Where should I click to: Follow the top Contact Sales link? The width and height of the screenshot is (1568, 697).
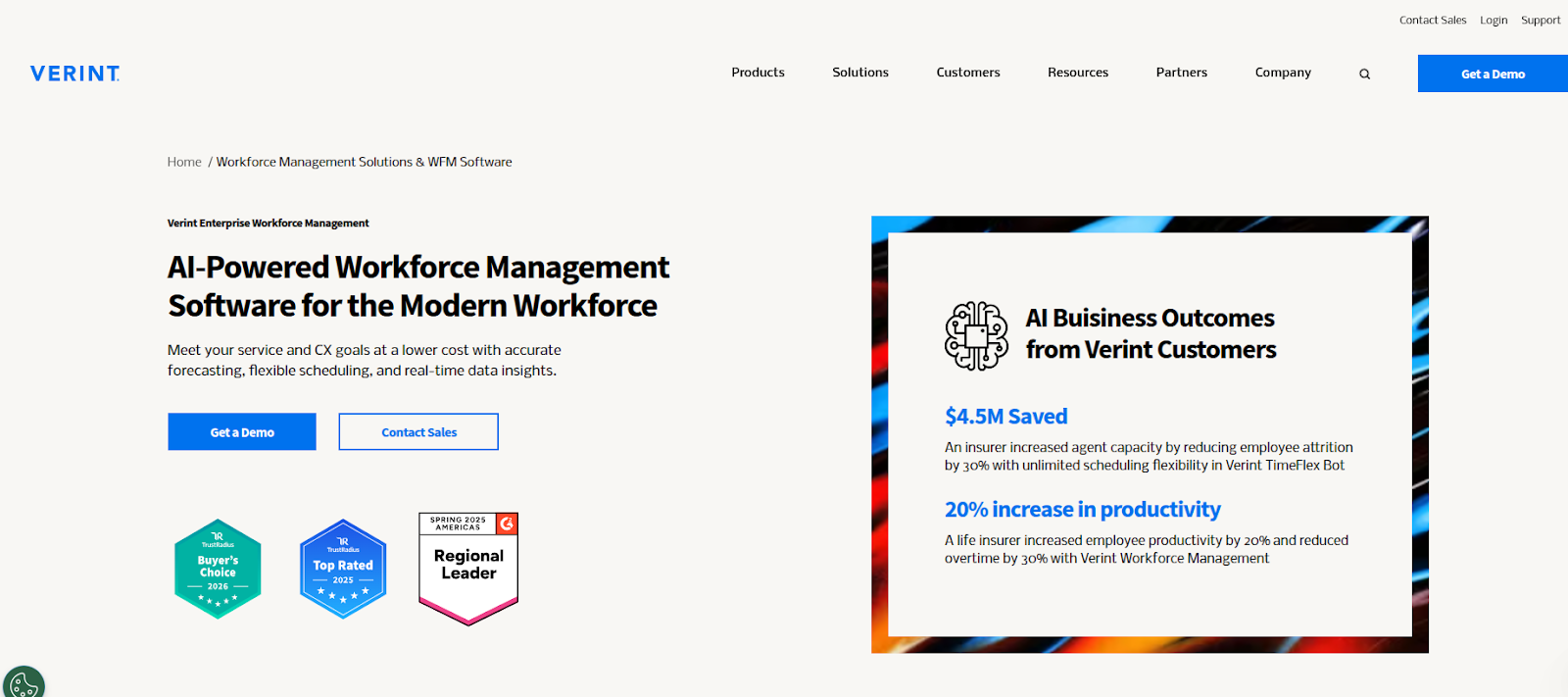(x=1433, y=20)
